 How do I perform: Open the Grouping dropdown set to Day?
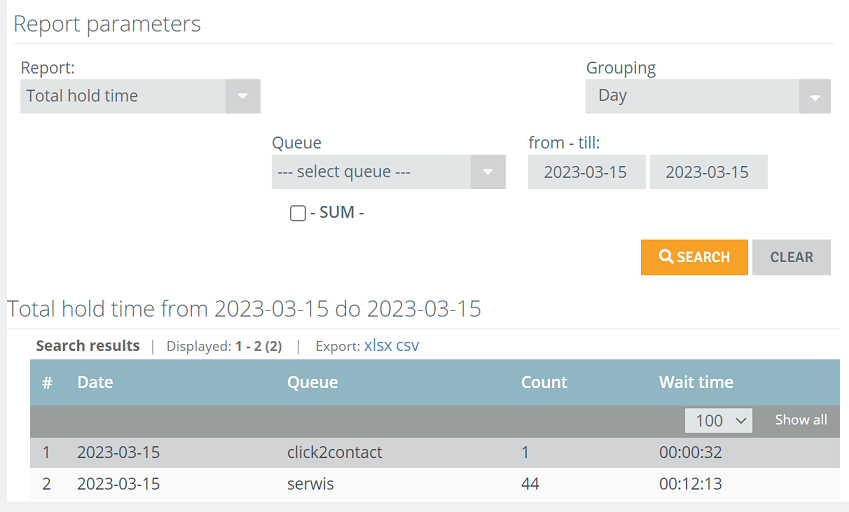point(708,96)
